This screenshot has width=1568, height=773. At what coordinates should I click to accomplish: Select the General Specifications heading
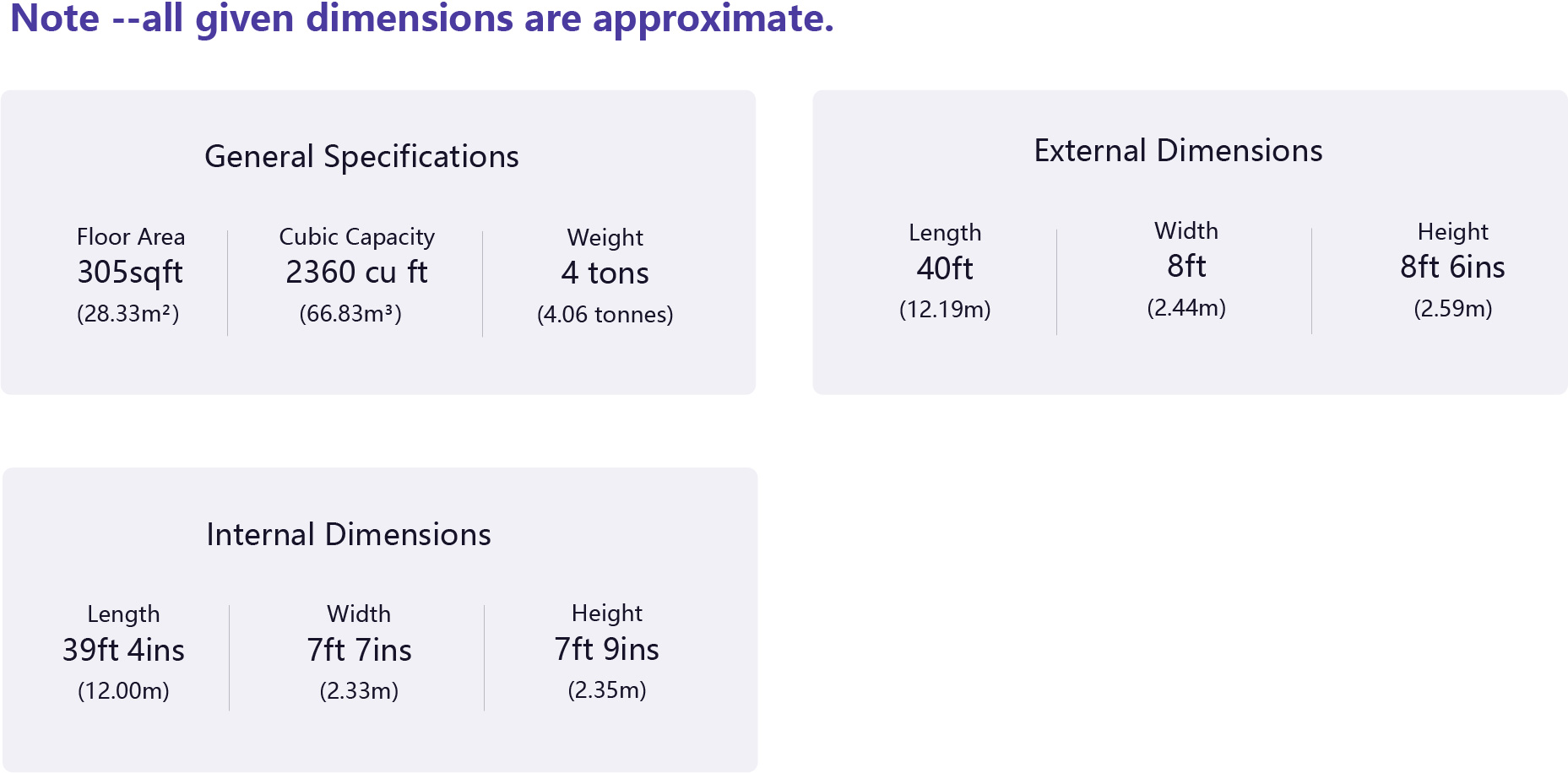[361, 157]
